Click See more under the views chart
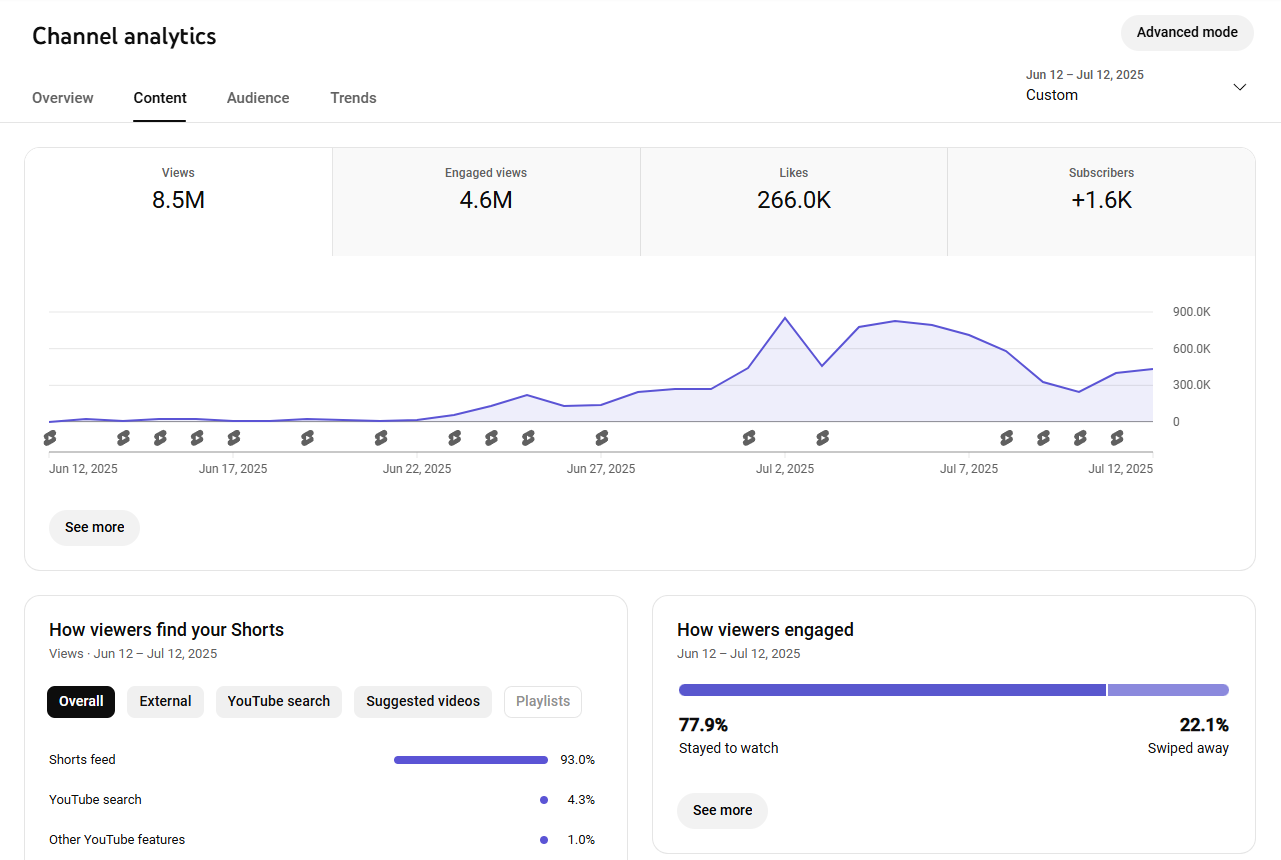The image size is (1281, 860). click(x=94, y=528)
